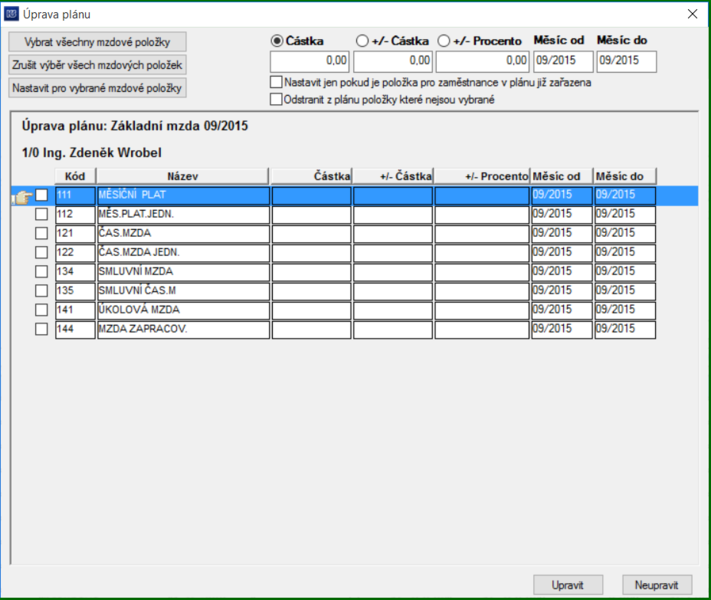
Task: Check the box for row 111 MĚSÍČNÍ PLAT
Action: click(x=41, y=195)
